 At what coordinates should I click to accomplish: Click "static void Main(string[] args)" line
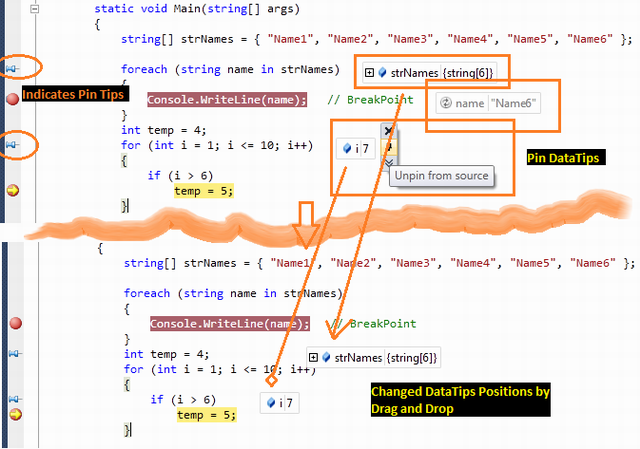tap(197, 9)
